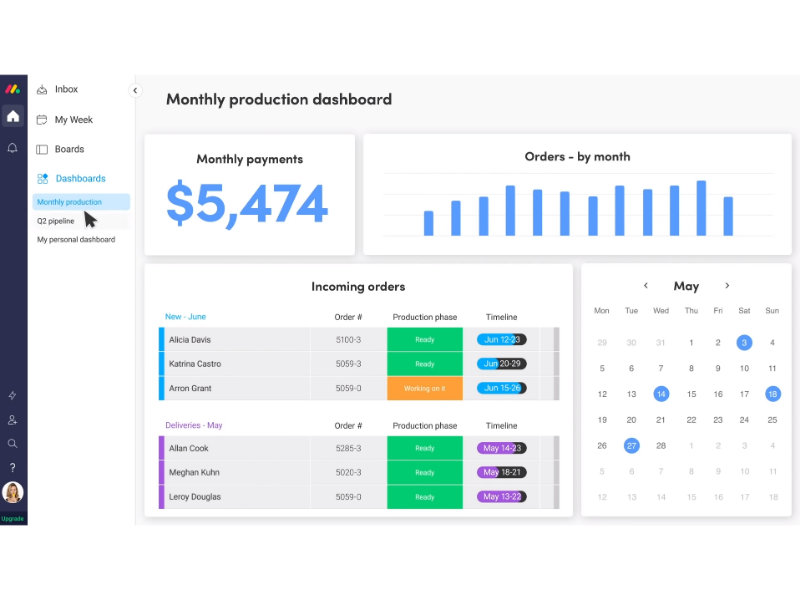The image size is (800, 600).
Task: Open Leroy Douglas order row
Action: 359,497
